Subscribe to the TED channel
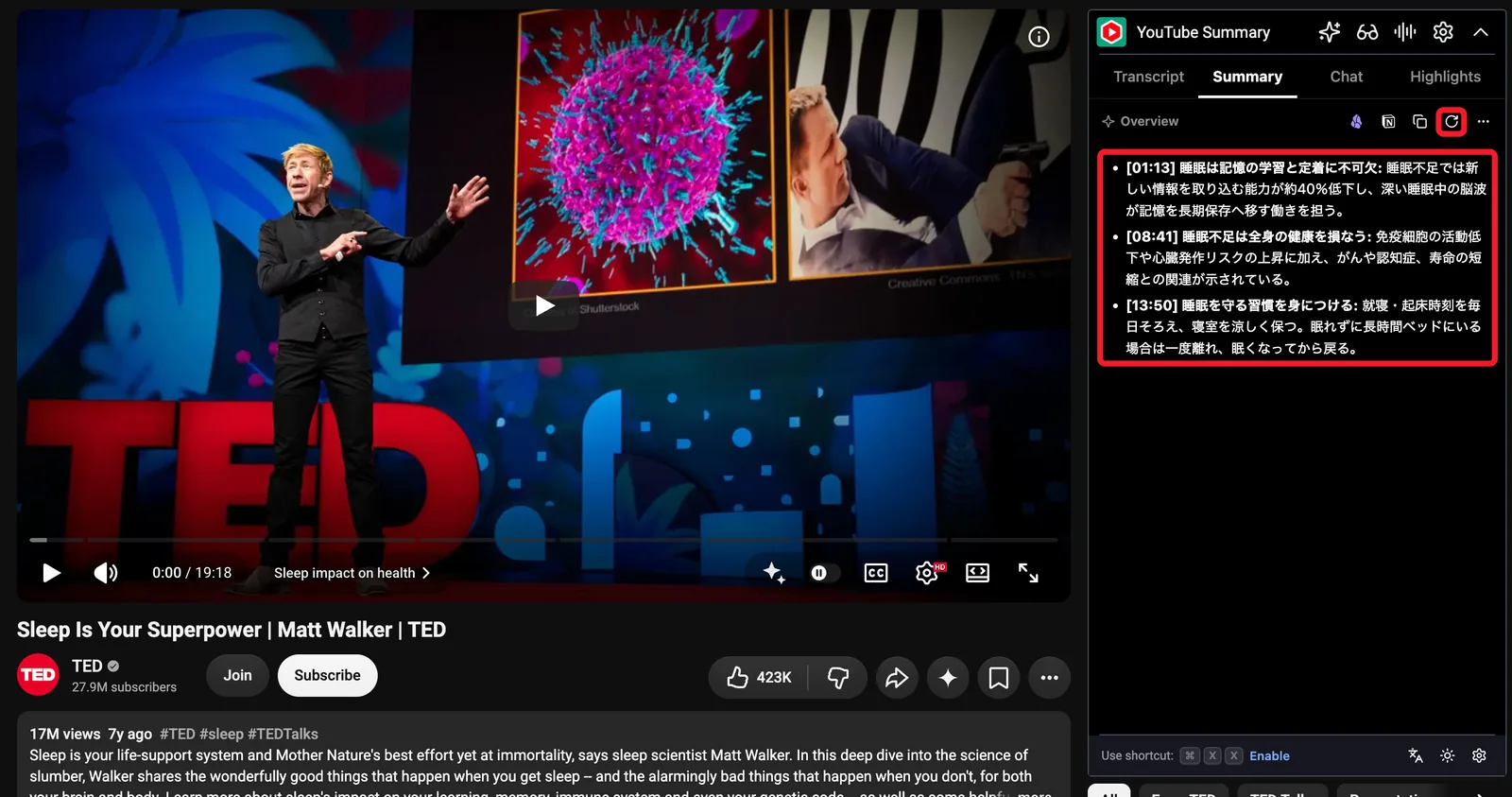Screen dimensions: 1512x797 (x=327, y=675)
